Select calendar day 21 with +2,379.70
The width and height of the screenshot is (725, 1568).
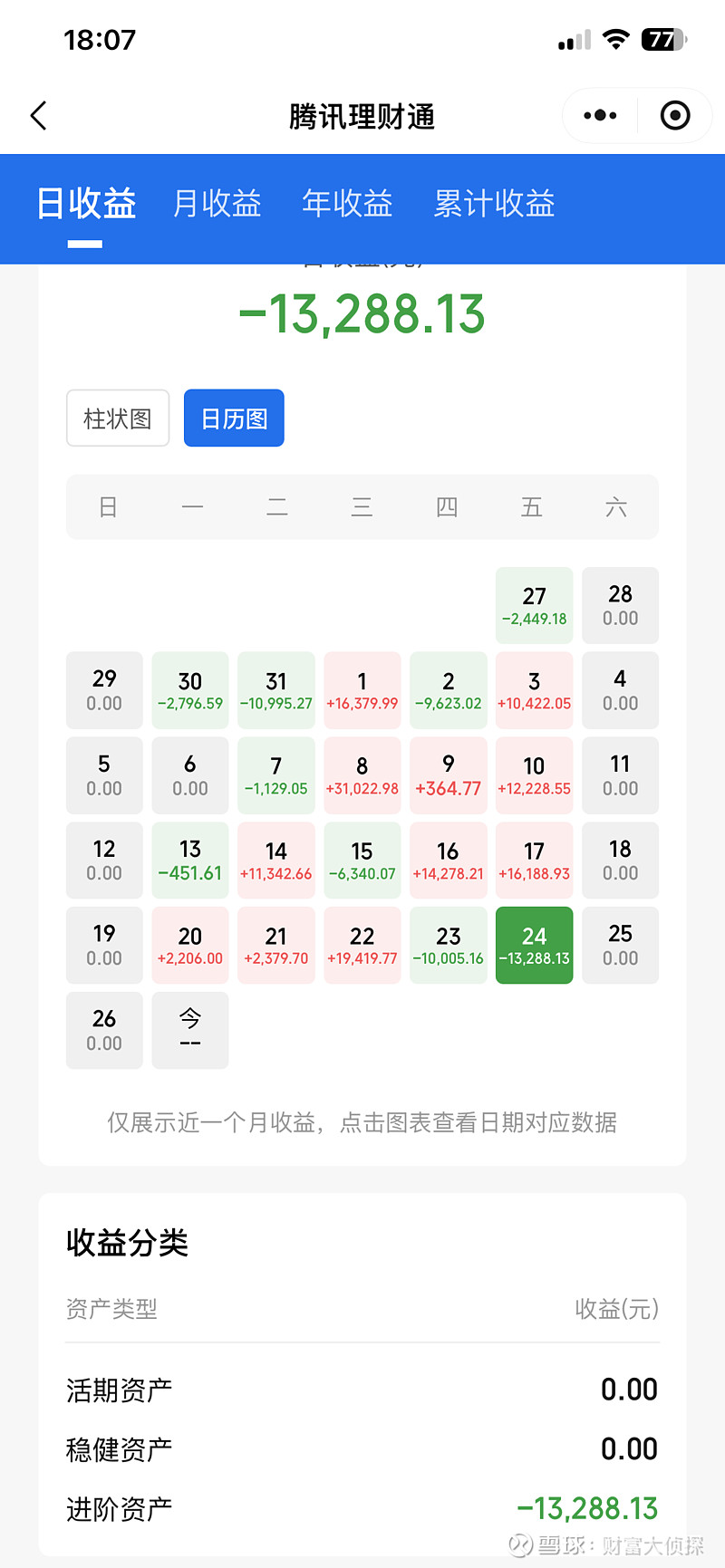pyautogui.click(x=276, y=946)
